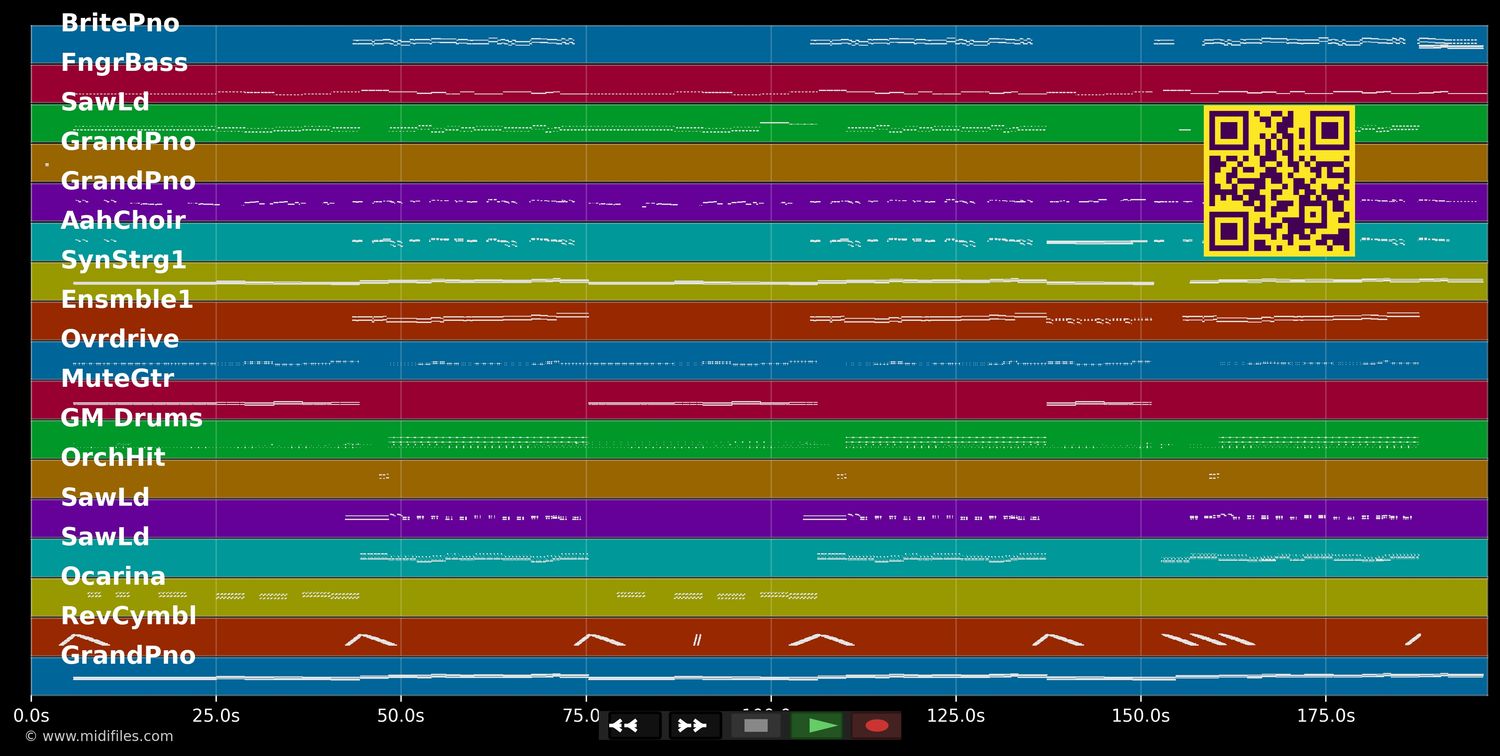The height and width of the screenshot is (756, 1500).
Task: Click the RevCymbl track label
Action: pos(128,616)
